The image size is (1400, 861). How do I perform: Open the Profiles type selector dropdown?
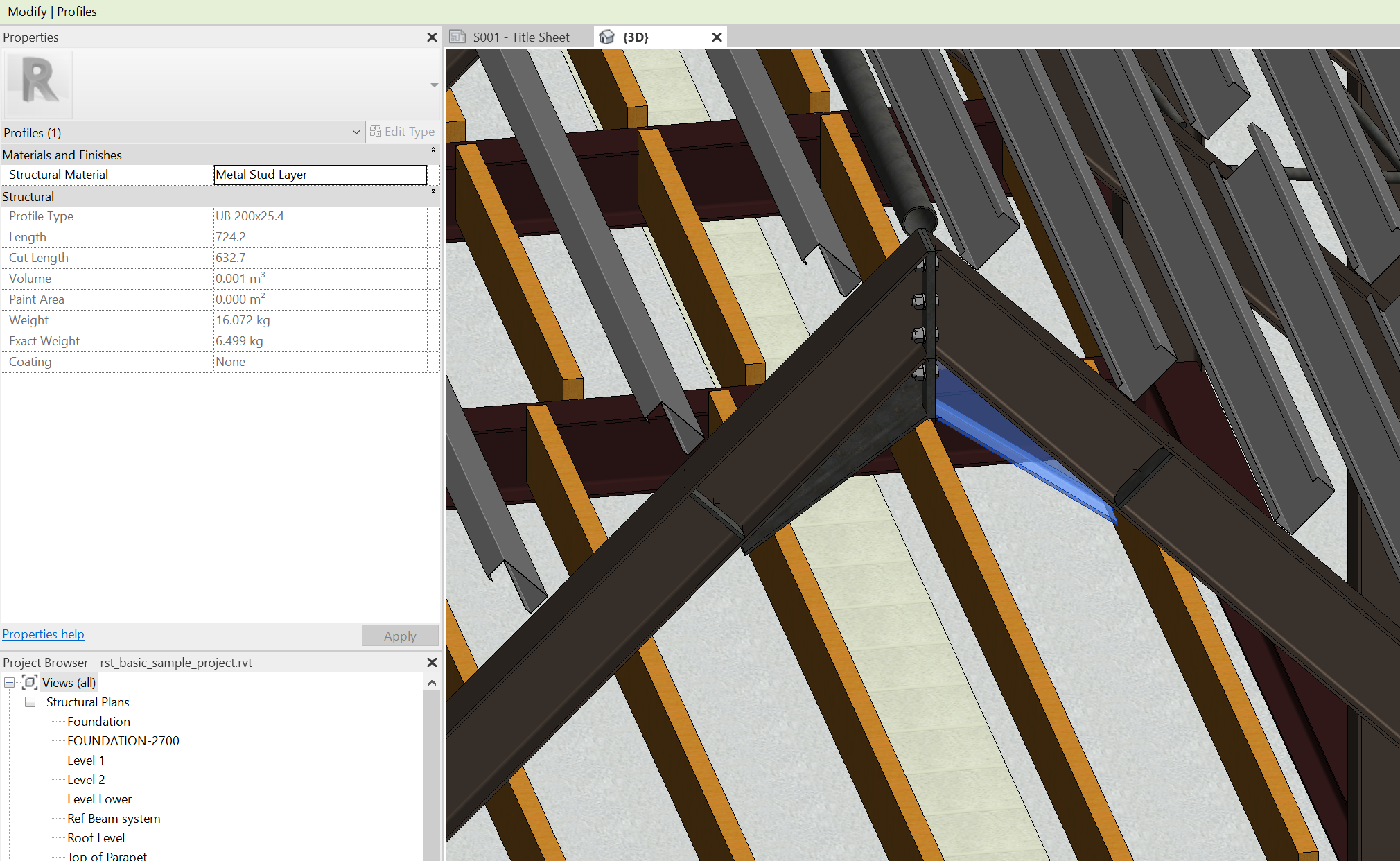tap(356, 132)
